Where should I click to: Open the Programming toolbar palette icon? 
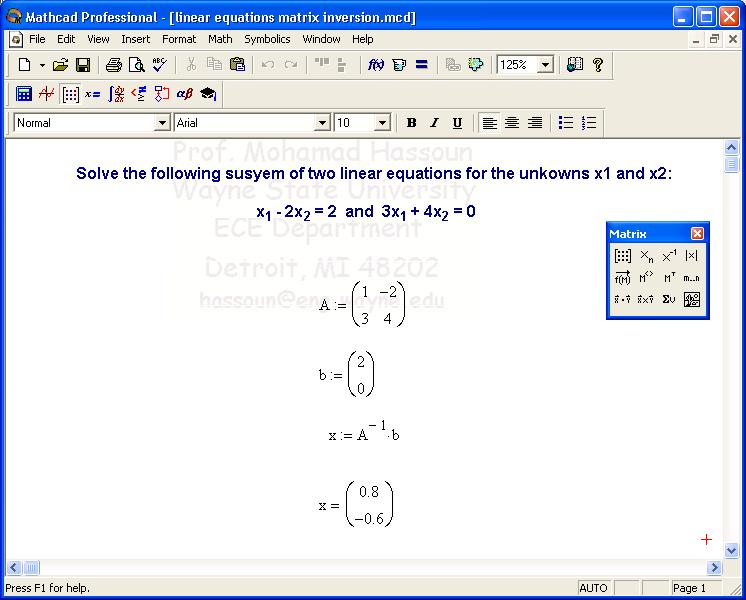[x=162, y=94]
